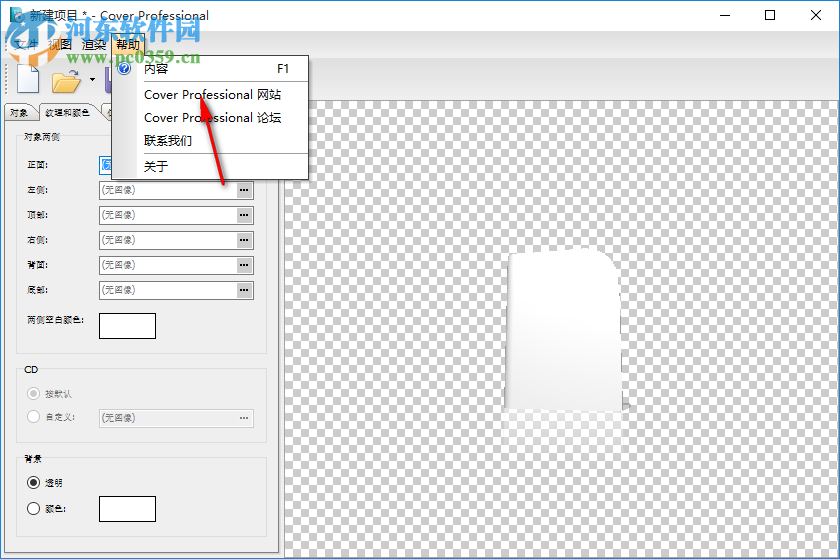Click the 右侧 image path field
Image resolution: width=840 pixels, height=559 pixels.
tap(168, 240)
